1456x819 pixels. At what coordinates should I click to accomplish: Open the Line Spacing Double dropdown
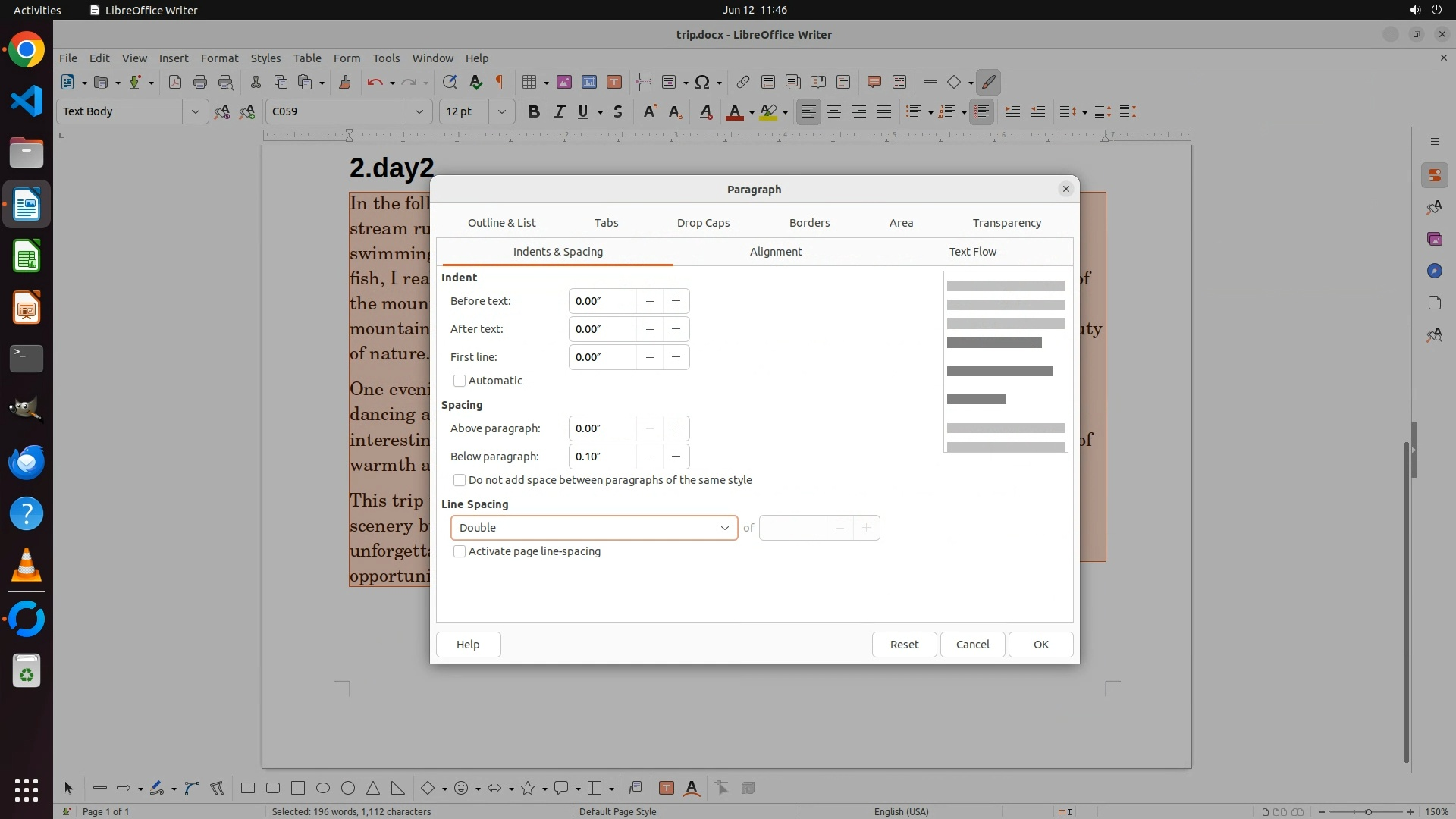594,528
